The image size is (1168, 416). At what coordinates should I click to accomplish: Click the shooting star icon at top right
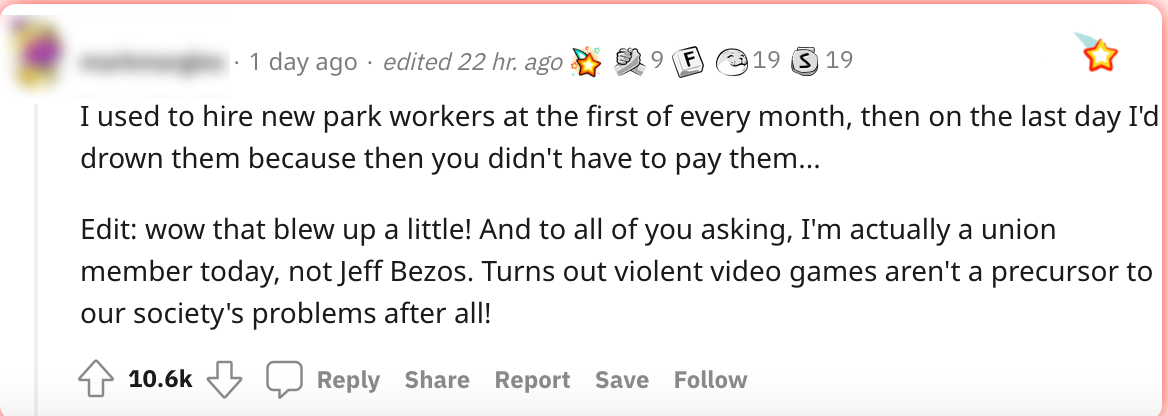(1098, 53)
